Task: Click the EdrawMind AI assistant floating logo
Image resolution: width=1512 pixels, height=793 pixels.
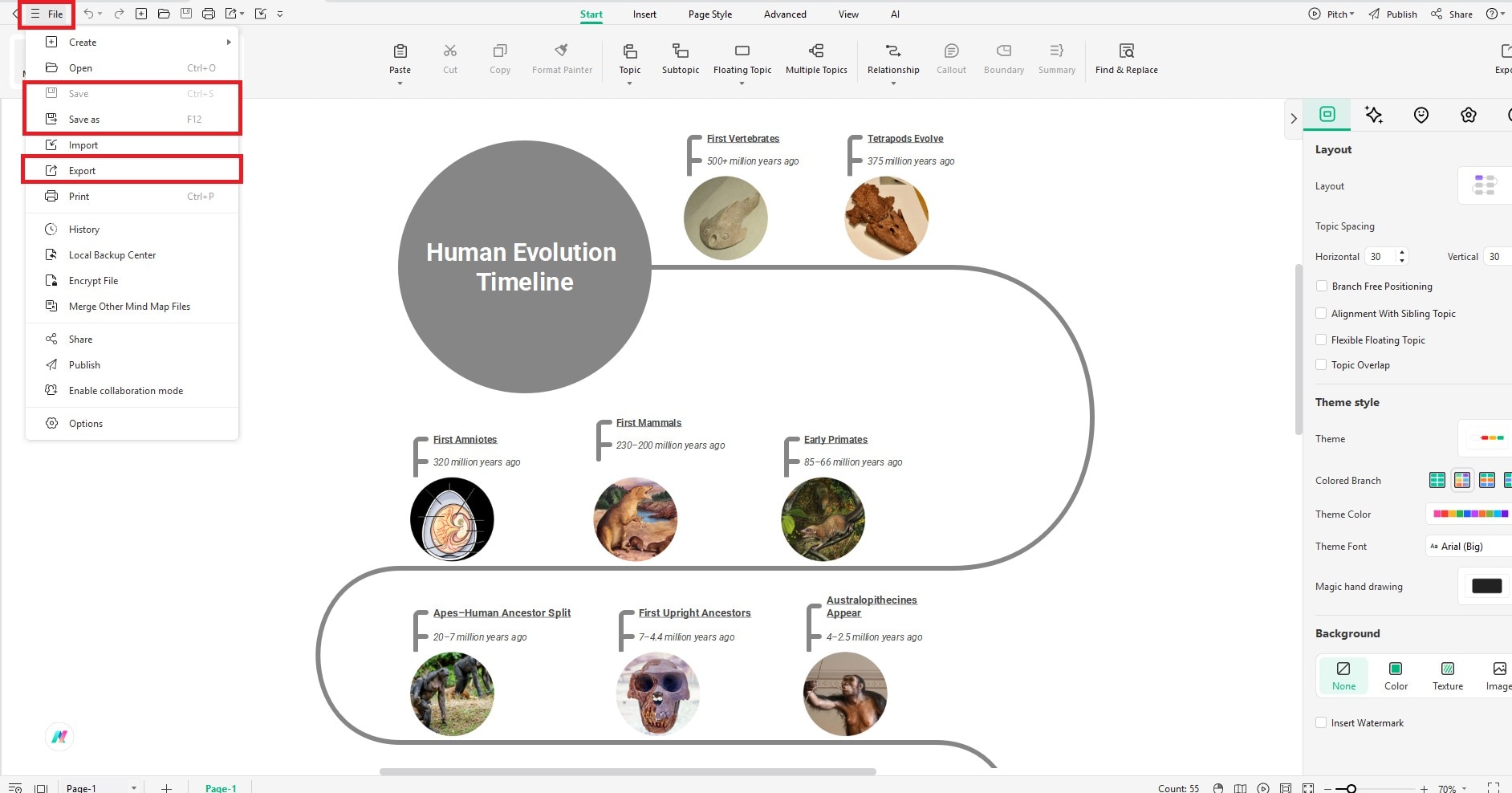Action: (x=59, y=736)
